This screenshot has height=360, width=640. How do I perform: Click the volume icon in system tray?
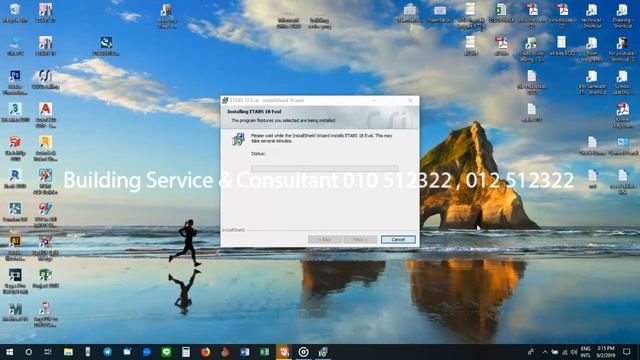pos(574,352)
